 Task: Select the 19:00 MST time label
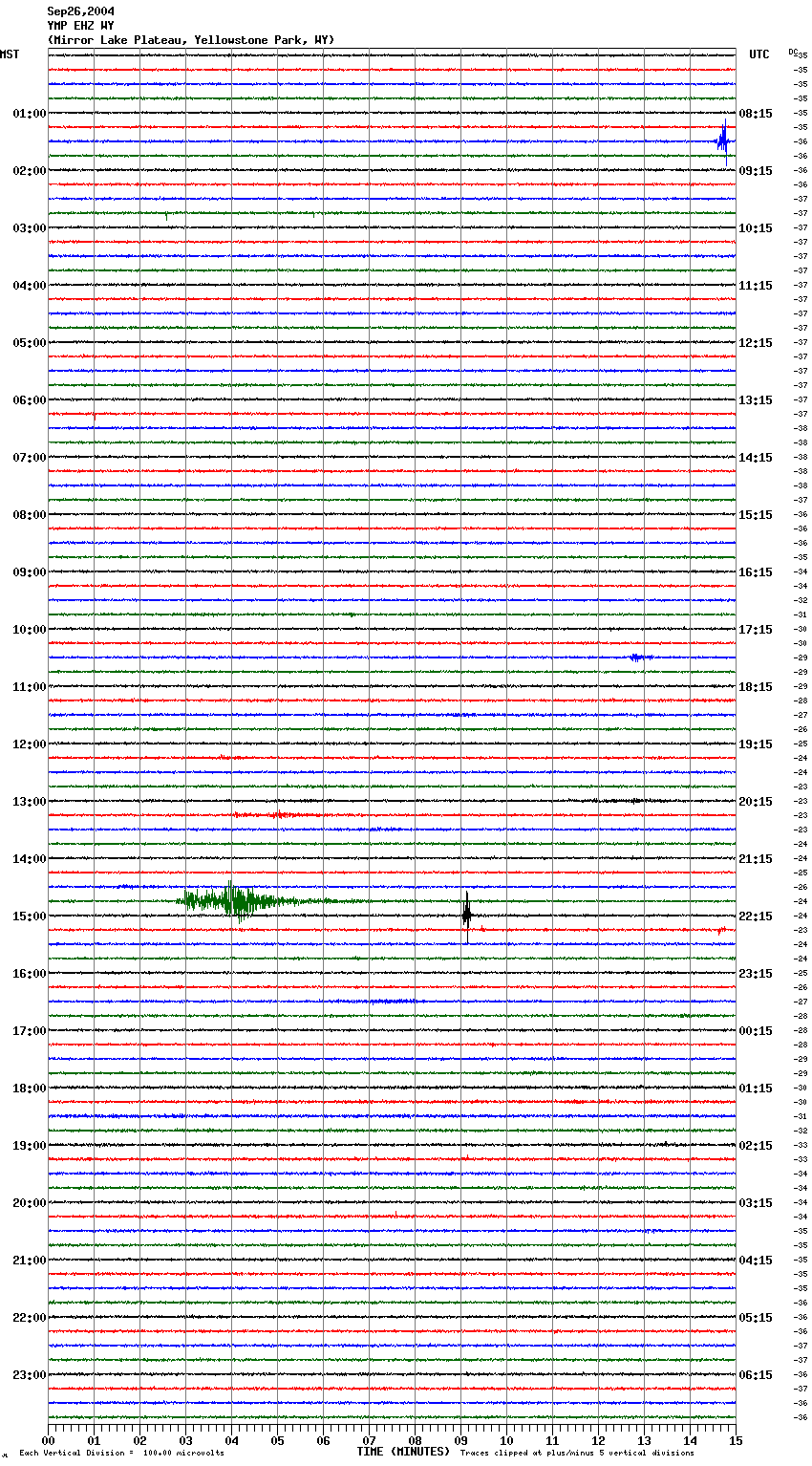pos(30,1146)
